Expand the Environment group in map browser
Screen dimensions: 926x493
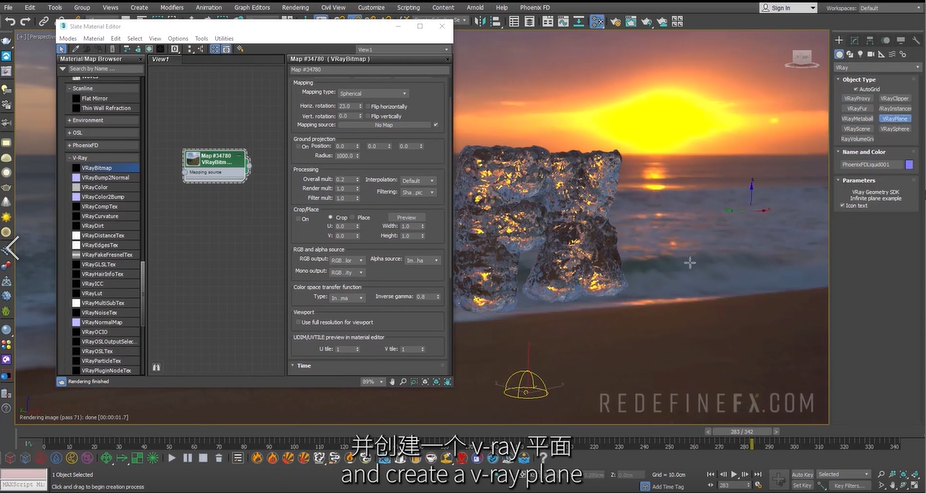[102, 120]
